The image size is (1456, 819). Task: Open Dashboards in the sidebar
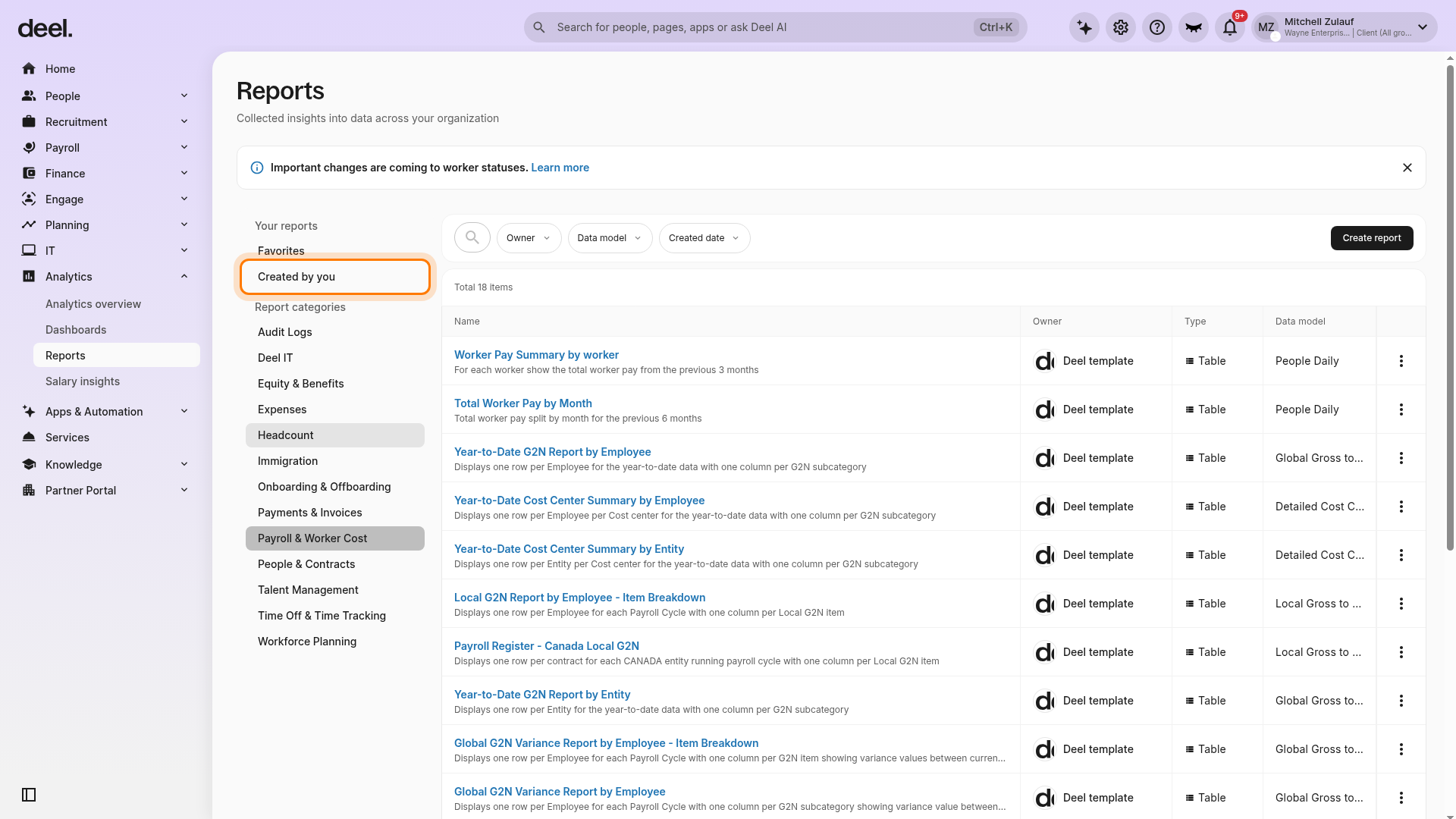point(76,330)
